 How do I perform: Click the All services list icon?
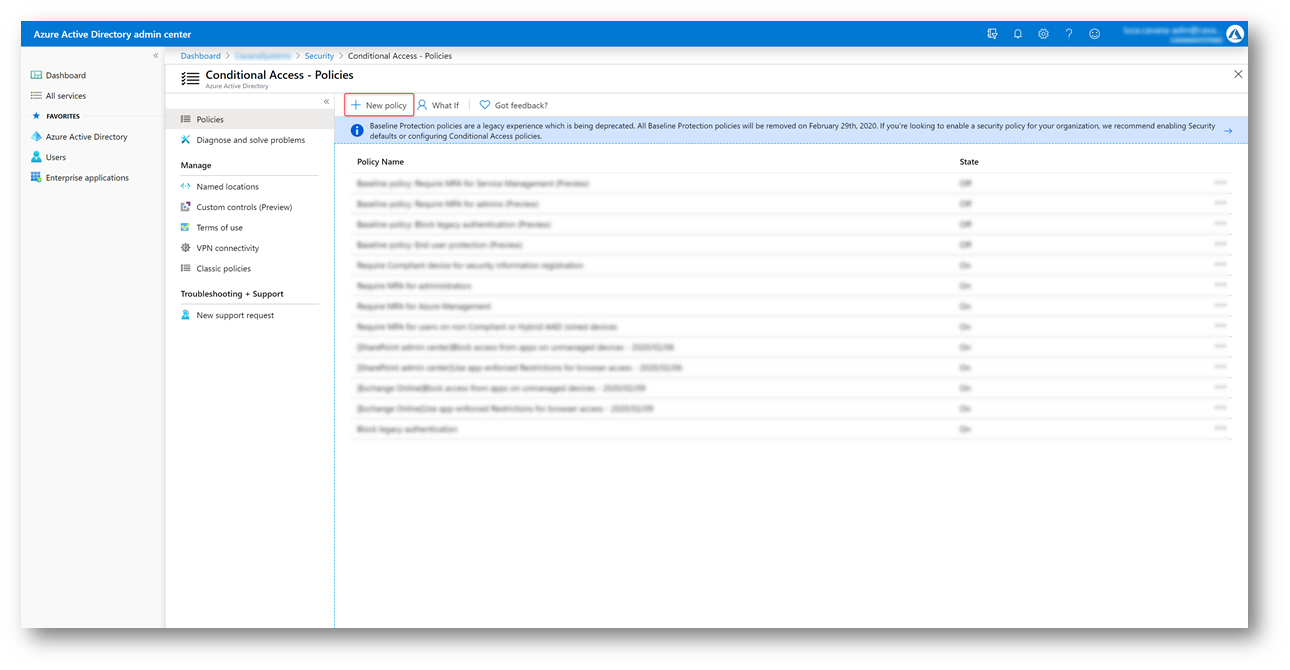[x=36, y=96]
